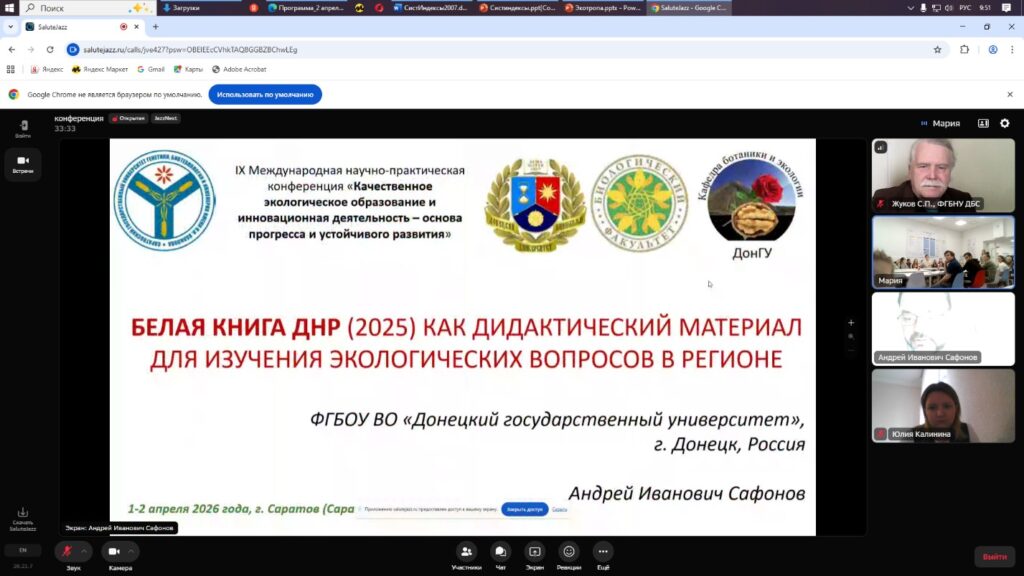1024x576 pixels.
Task: Open the Чат chat panel
Action: tap(500, 551)
